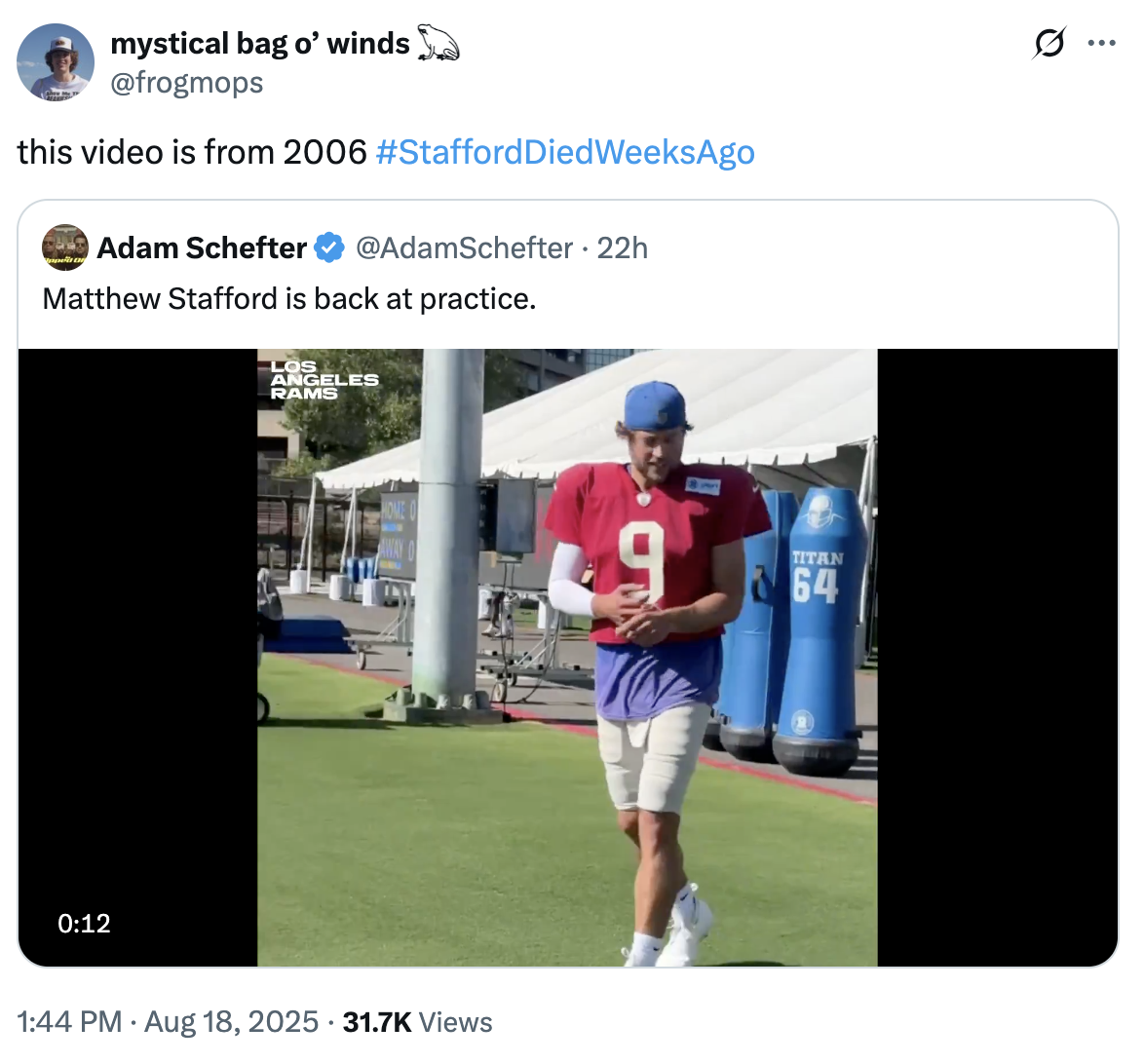Click Adam Schefter's profile picture

click(64, 247)
